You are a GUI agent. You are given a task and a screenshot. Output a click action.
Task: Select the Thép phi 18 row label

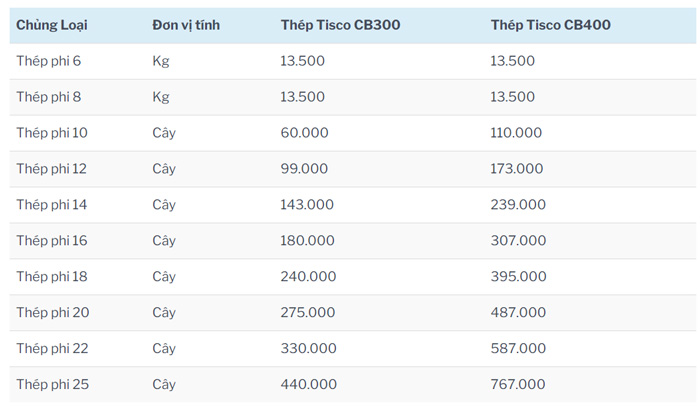(x=52, y=277)
